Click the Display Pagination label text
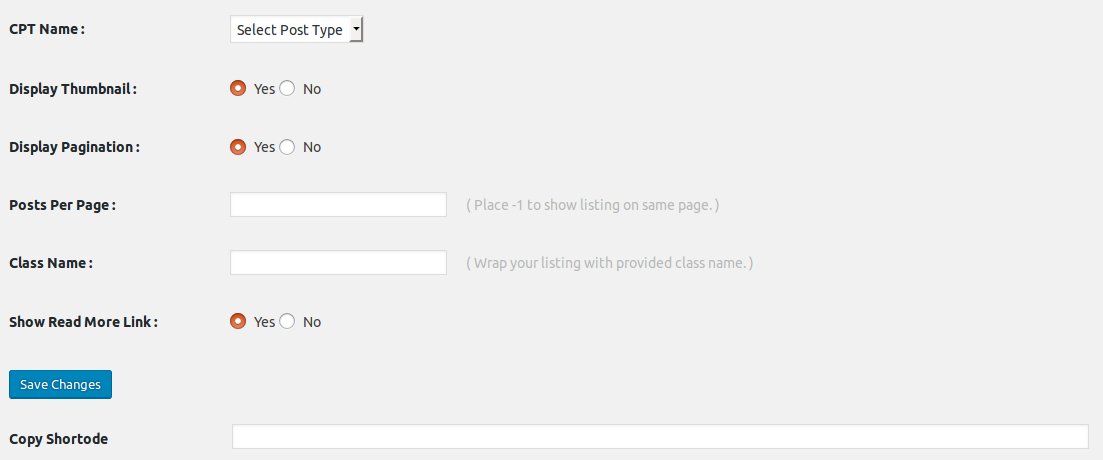Viewport: 1103px width, 460px height. click(74, 147)
